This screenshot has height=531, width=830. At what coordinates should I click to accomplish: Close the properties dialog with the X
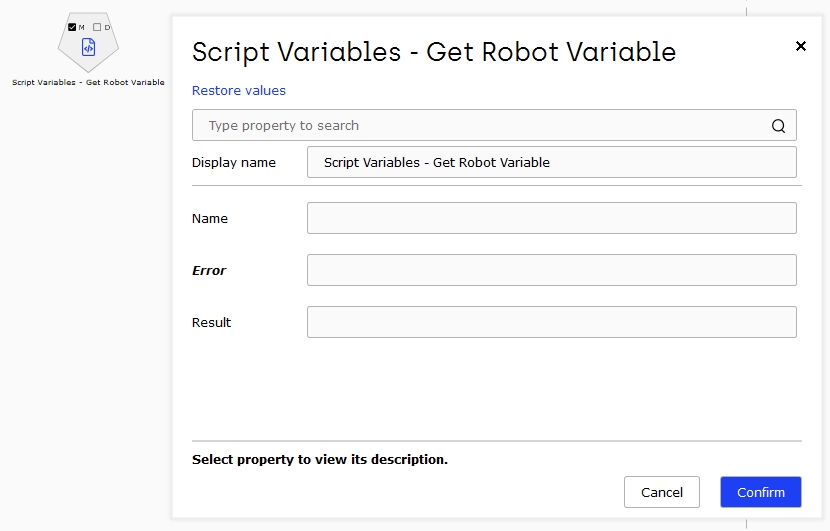[x=801, y=46]
